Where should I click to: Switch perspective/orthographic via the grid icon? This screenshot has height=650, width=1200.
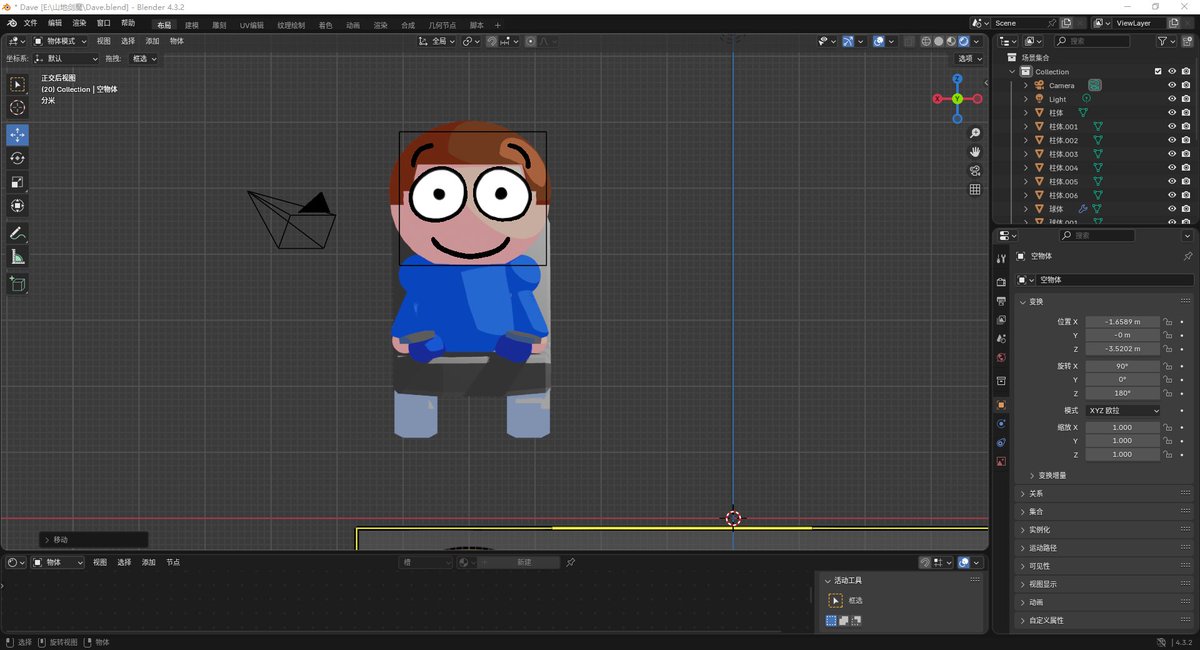(975, 190)
